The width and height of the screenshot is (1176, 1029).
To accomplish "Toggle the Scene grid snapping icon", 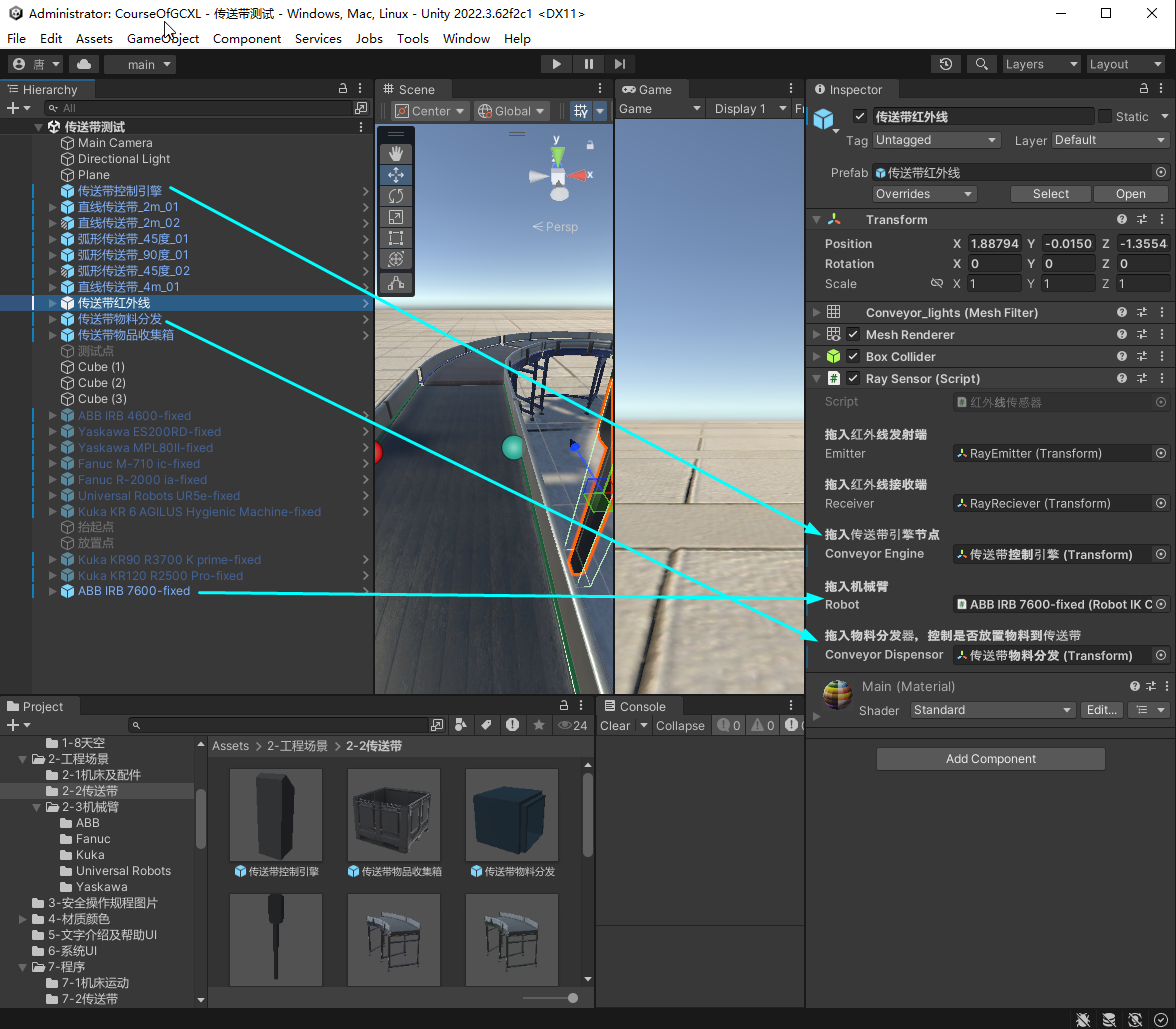I will pos(581,111).
